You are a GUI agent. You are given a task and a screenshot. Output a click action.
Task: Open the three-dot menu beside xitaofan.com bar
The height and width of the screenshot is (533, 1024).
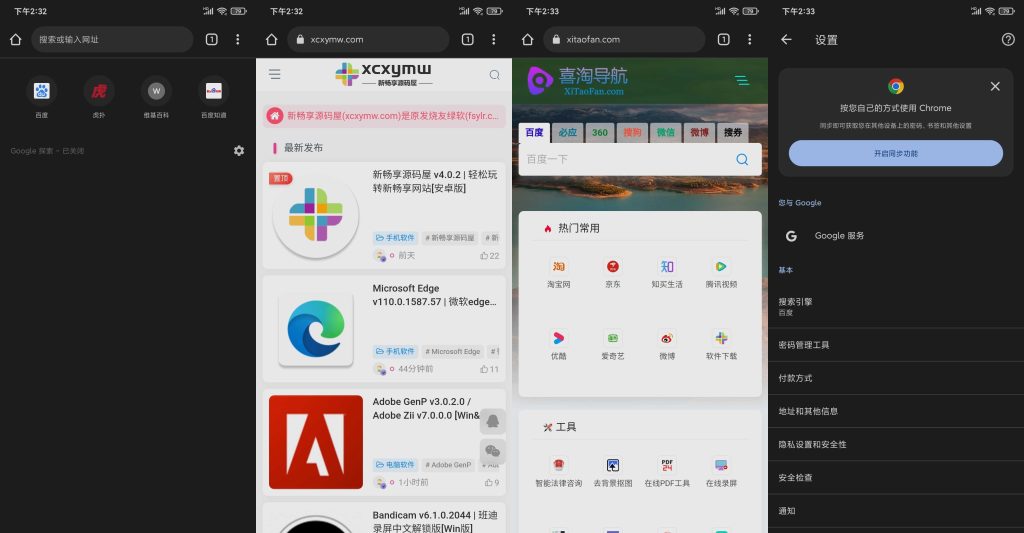pyautogui.click(x=750, y=39)
